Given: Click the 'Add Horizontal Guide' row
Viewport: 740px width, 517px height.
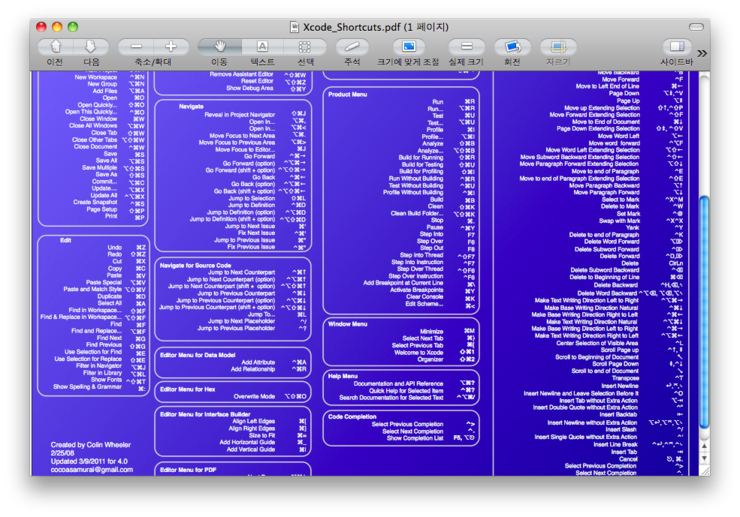Looking at the screenshot, I should pyautogui.click(x=263, y=442).
